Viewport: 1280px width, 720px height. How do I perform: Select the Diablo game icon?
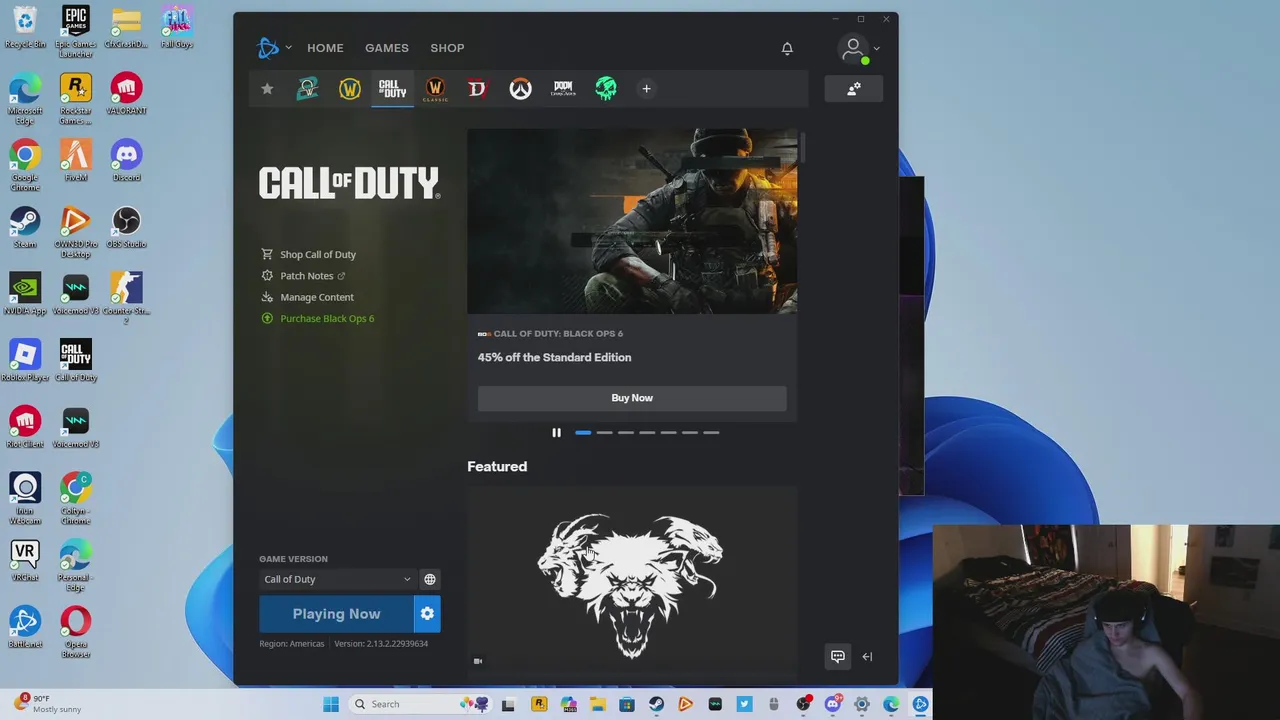point(477,89)
